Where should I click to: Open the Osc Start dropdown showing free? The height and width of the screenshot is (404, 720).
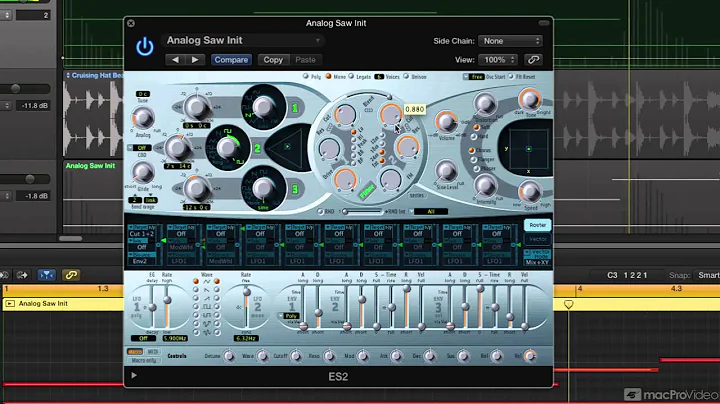474,77
